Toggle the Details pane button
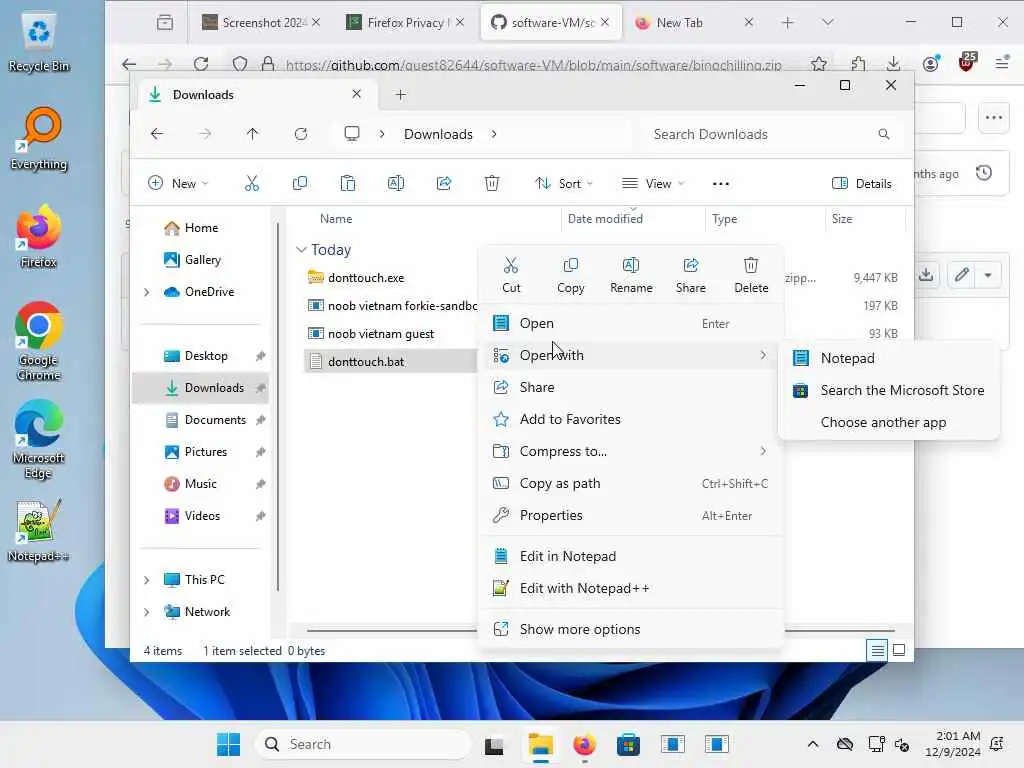The height and width of the screenshot is (768, 1024). coord(861,184)
